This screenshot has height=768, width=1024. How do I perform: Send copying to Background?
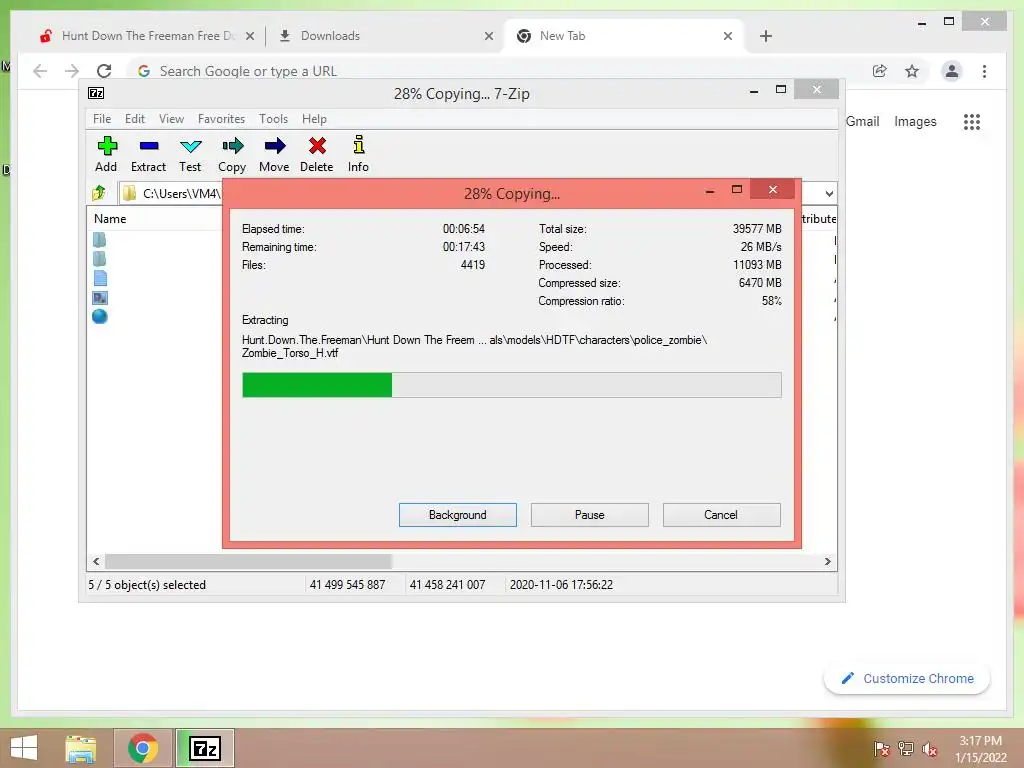pos(458,515)
